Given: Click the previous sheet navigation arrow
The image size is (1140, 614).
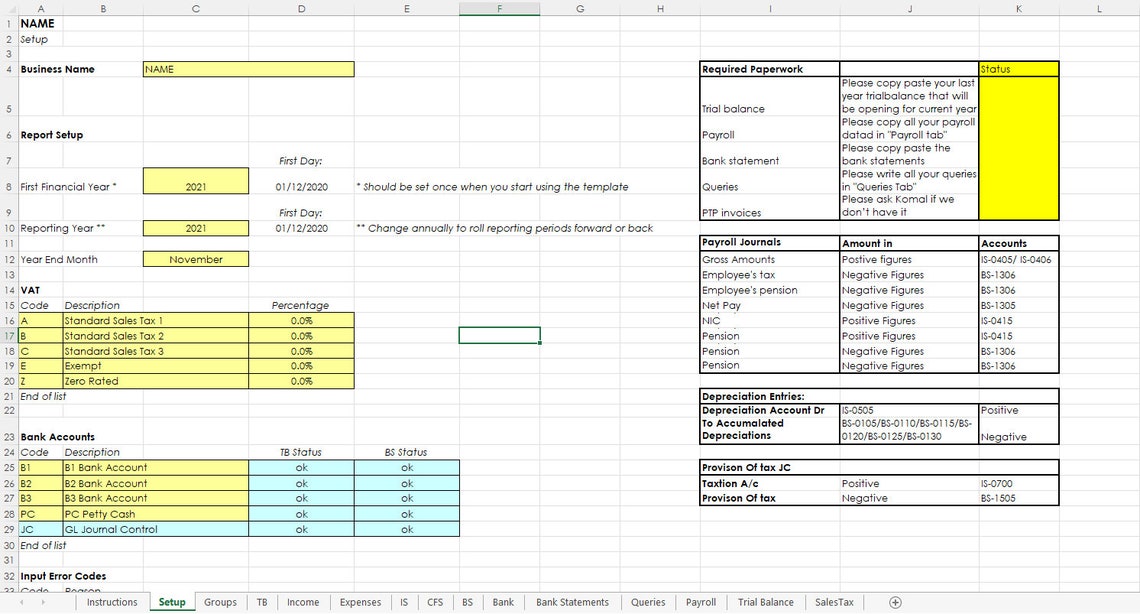Looking at the screenshot, I should point(20,602).
